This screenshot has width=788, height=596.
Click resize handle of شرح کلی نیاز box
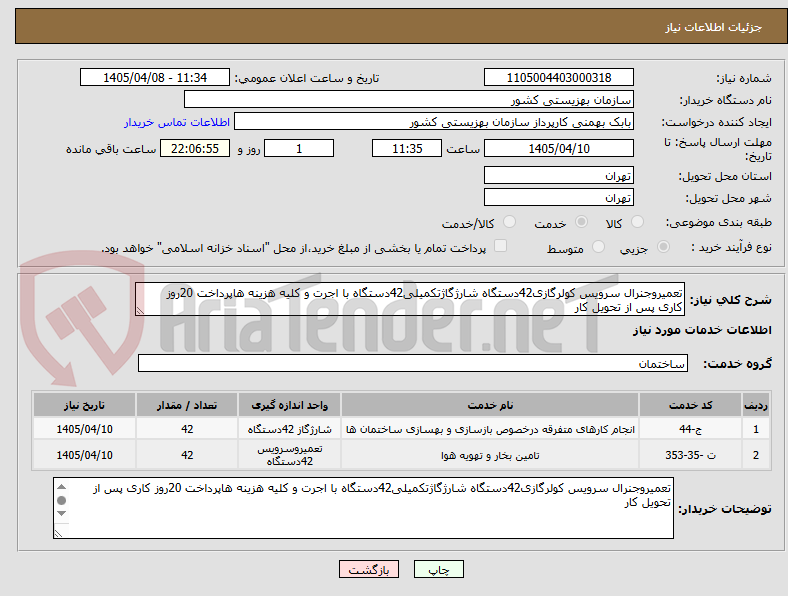140,311
